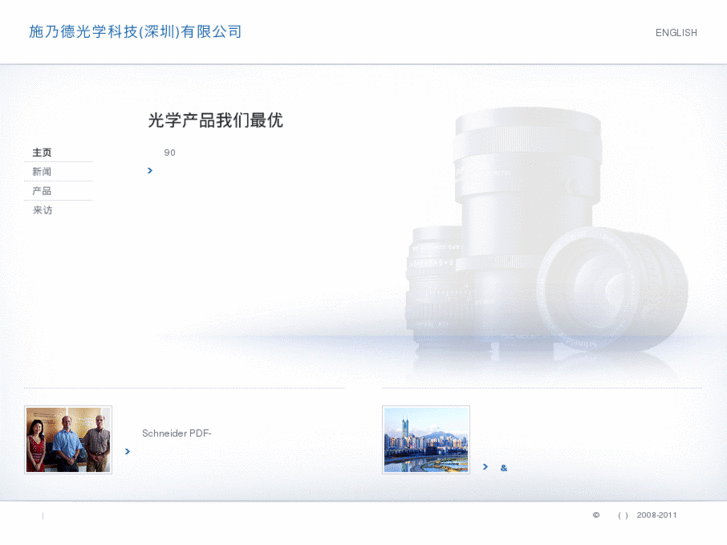Image resolution: width=727 pixels, height=545 pixels.
Task: Click the blue arrow below the 90 text
Action: click(150, 171)
